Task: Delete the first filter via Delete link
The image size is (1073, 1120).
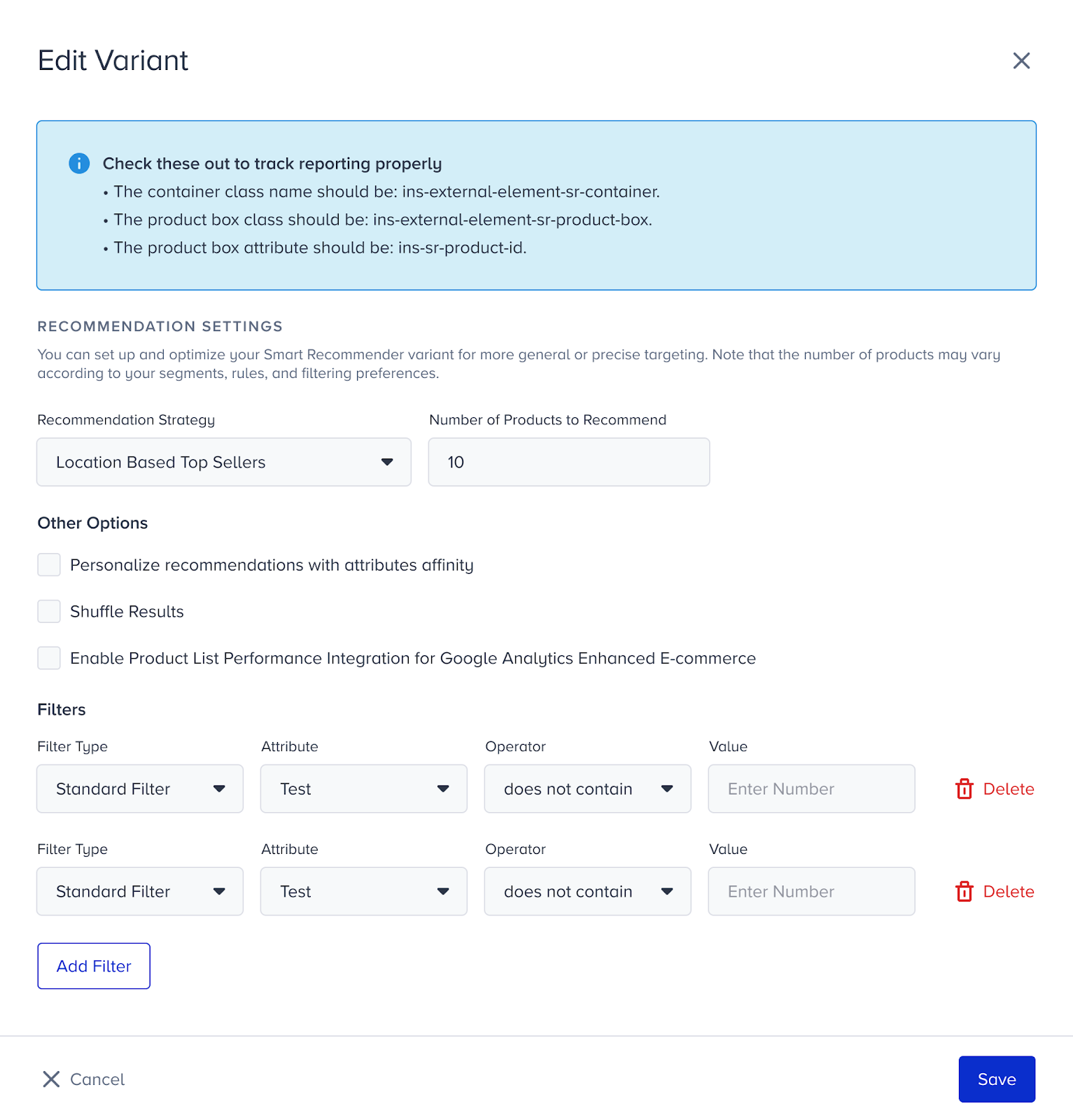Action: pyautogui.click(x=1009, y=789)
